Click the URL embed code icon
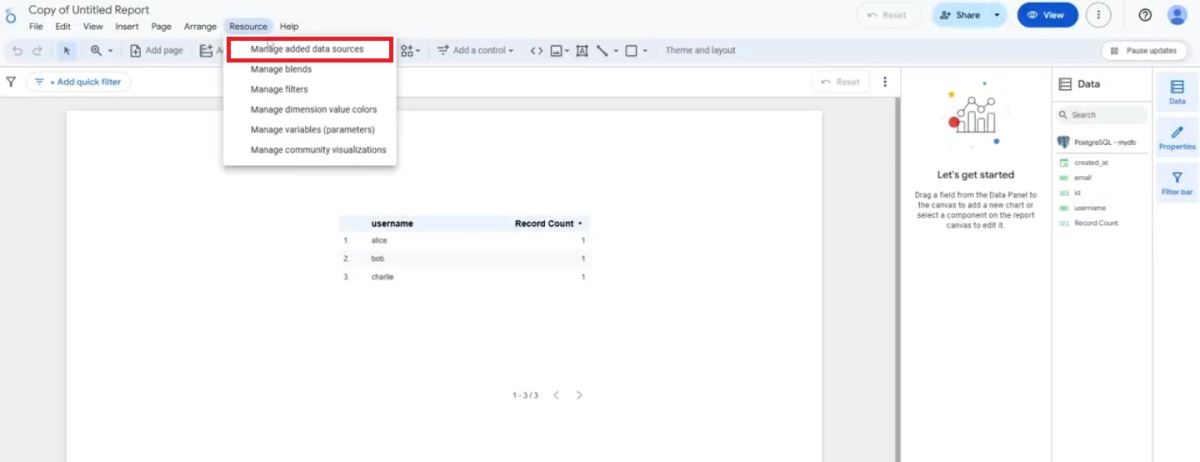The image size is (1200, 462). (x=536, y=50)
